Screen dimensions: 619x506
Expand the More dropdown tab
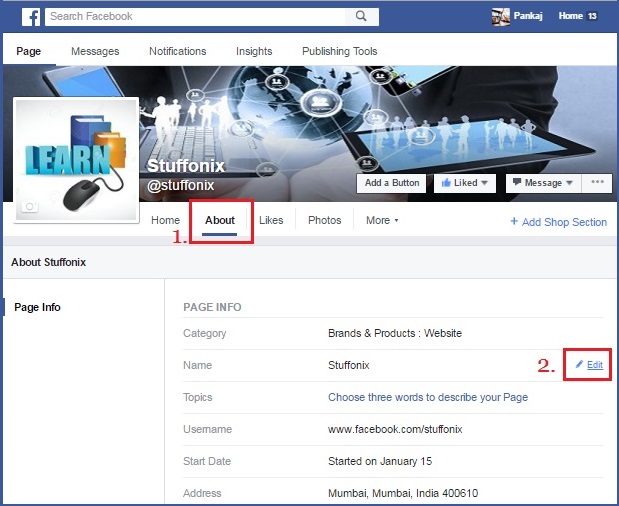382,220
